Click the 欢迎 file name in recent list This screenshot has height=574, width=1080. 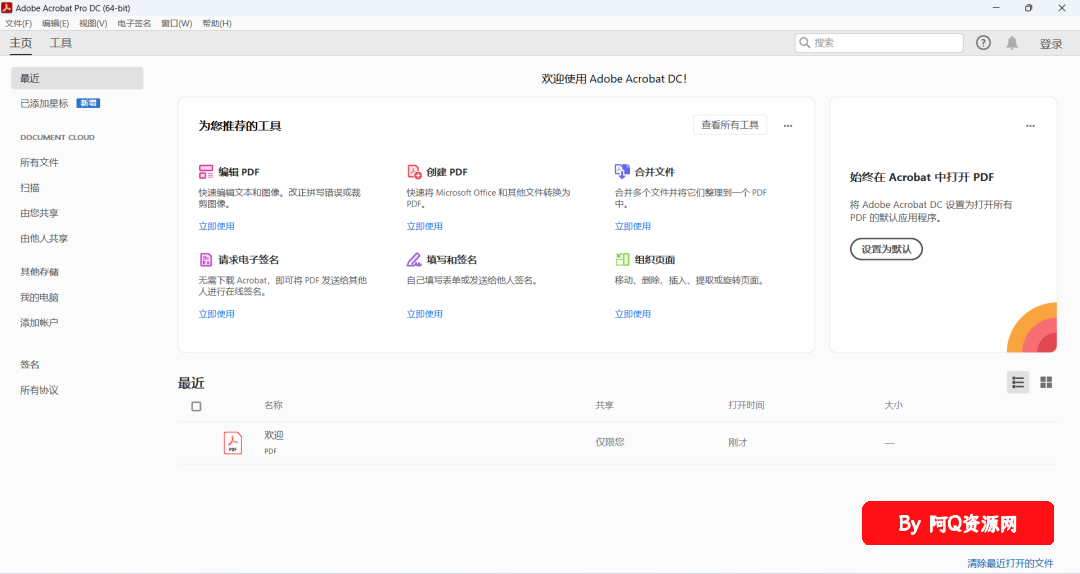[x=274, y=435]
